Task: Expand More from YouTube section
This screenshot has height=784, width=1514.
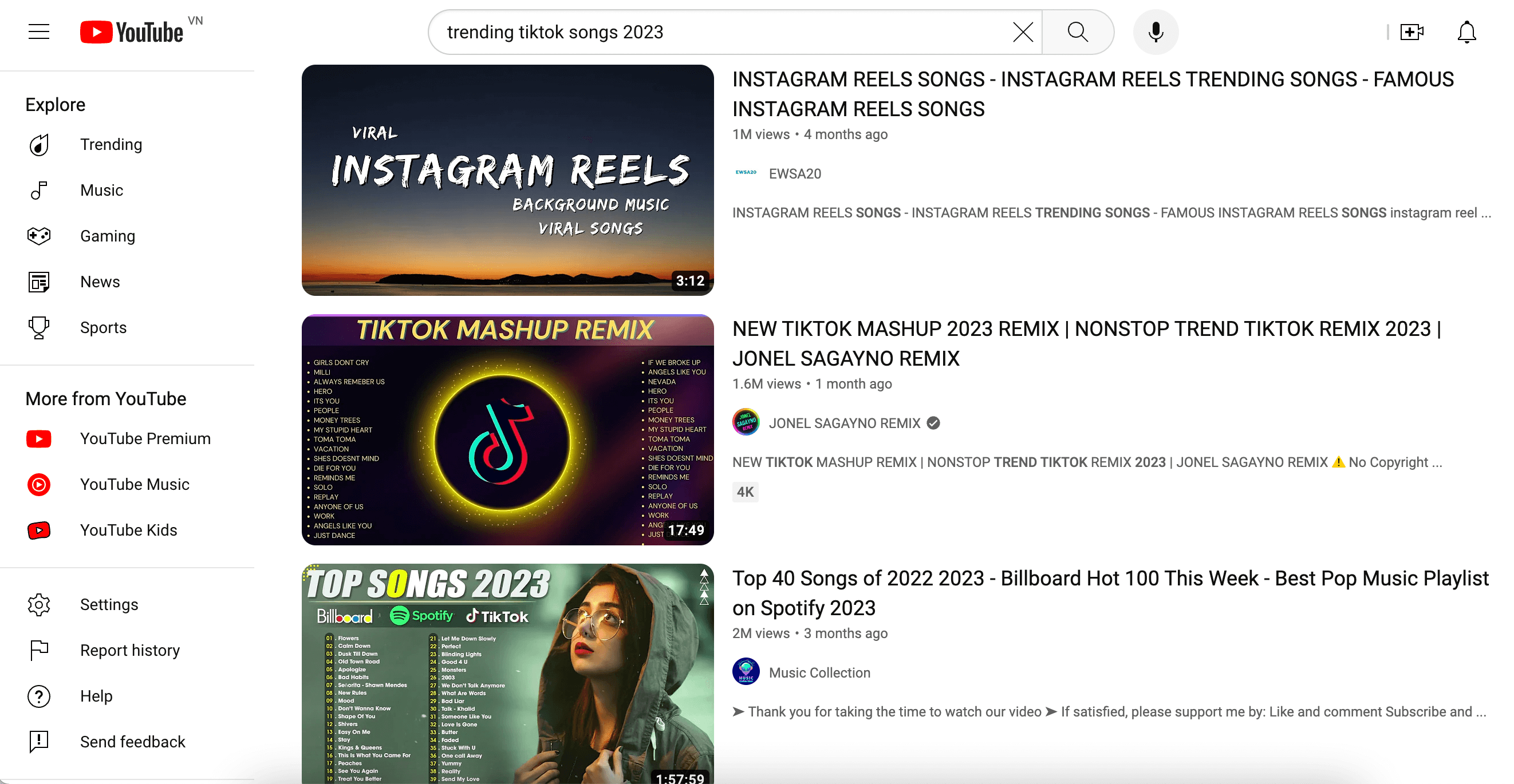Action: 107,399
